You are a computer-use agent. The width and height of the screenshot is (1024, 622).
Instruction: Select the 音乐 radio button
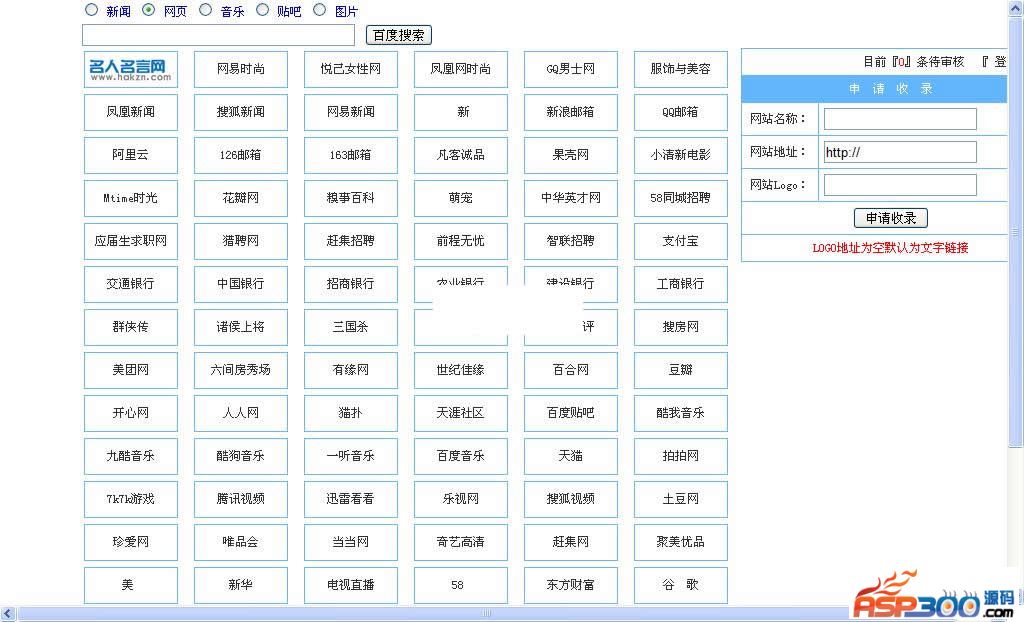pos(206,10)
